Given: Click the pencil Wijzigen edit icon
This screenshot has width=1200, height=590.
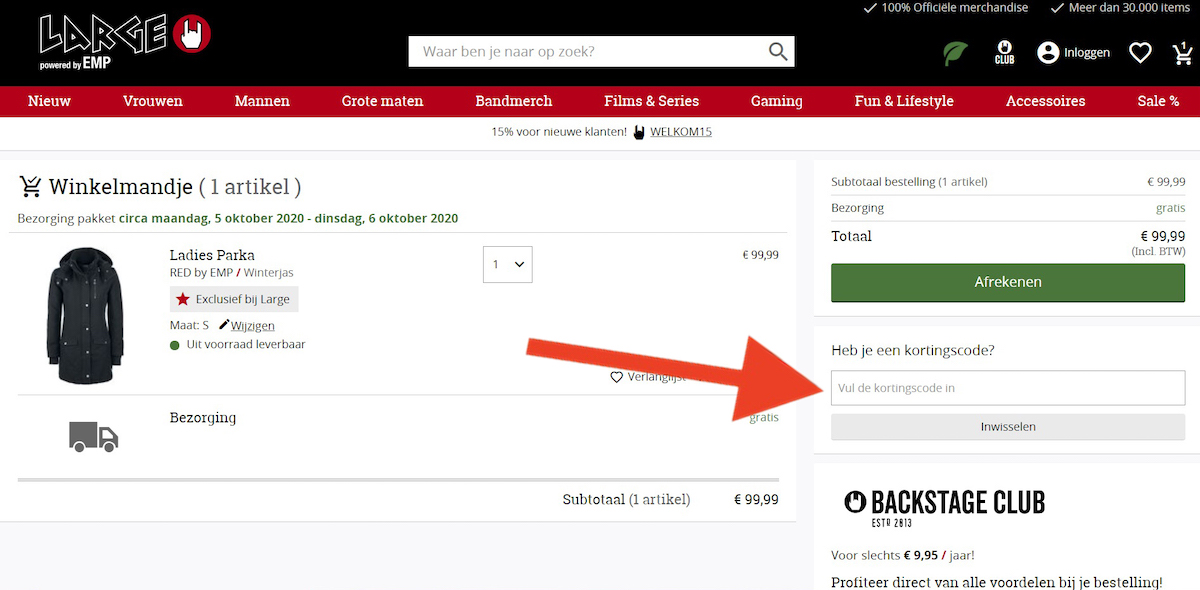Looking at the screenshot, I should 224,325.
